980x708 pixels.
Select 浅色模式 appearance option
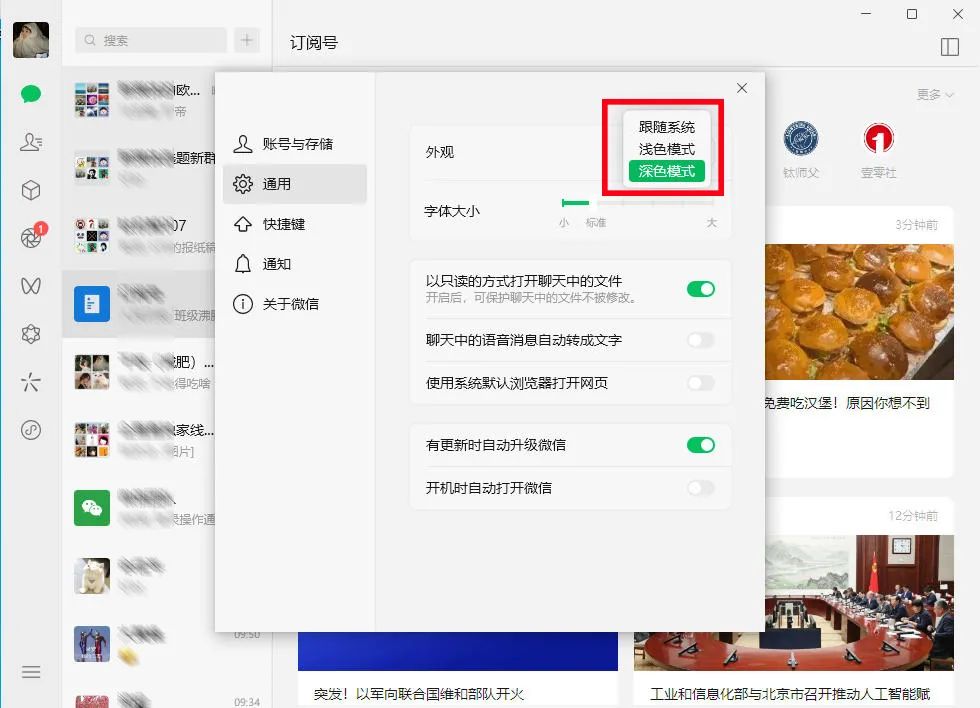[666, 149]
